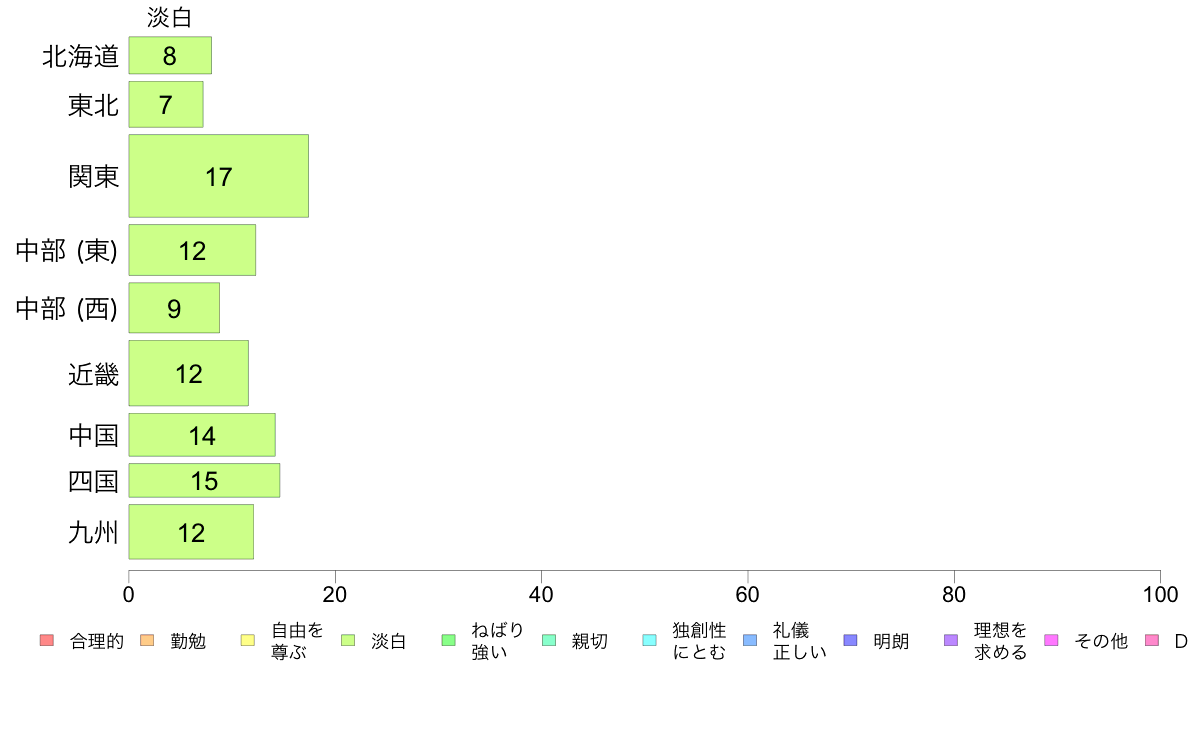The width and height of the screenshot is (1188, 736).
Task: Toggle the 淡白 legend swatch
Action: click(348, 640)
